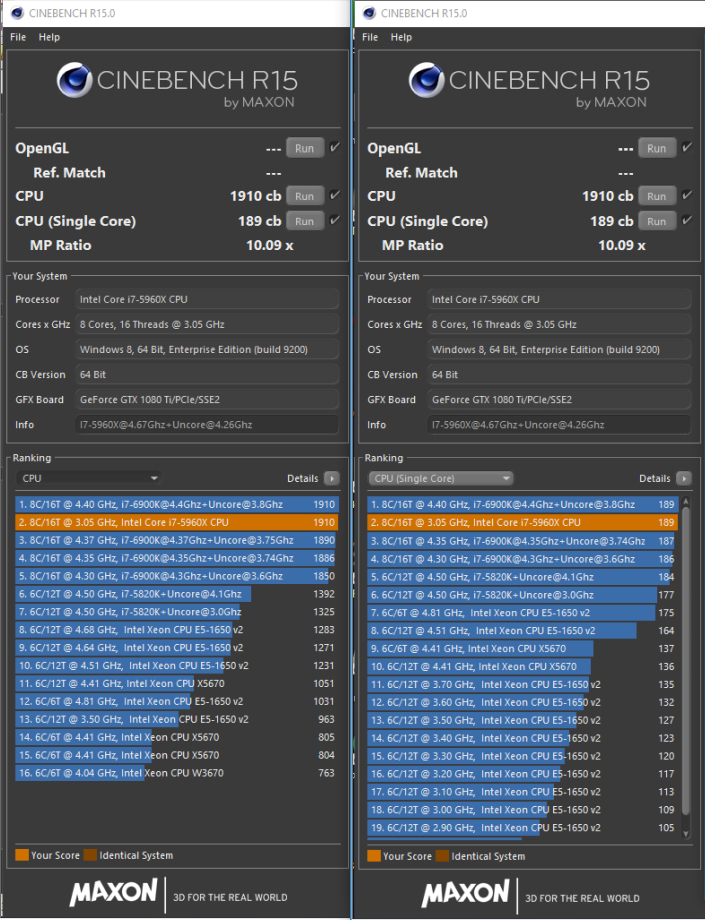
Task: Select rank 8 Xeon E5-1650 entry scoring 1283
Action: [177, 630]
